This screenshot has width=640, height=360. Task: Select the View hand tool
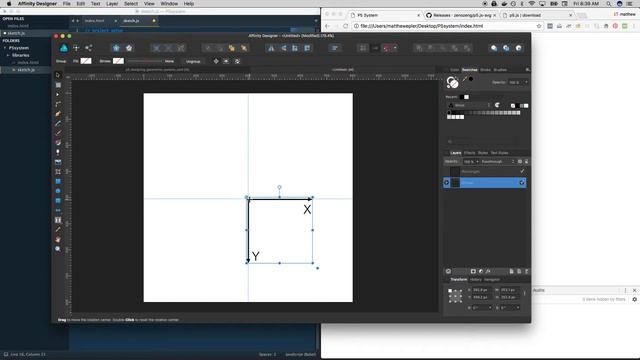pyautogui.click(x=58, y=239)
